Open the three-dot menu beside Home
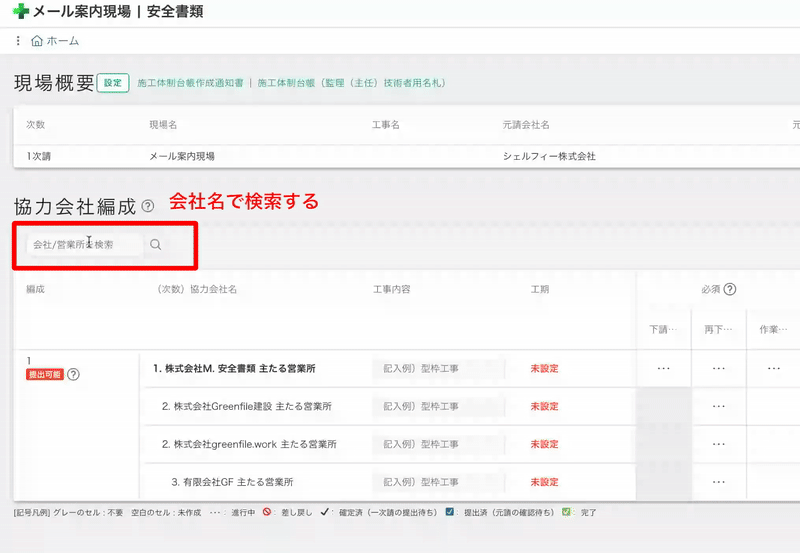Image resolution: width=800 pixels, height=553 pixels. 18,41
